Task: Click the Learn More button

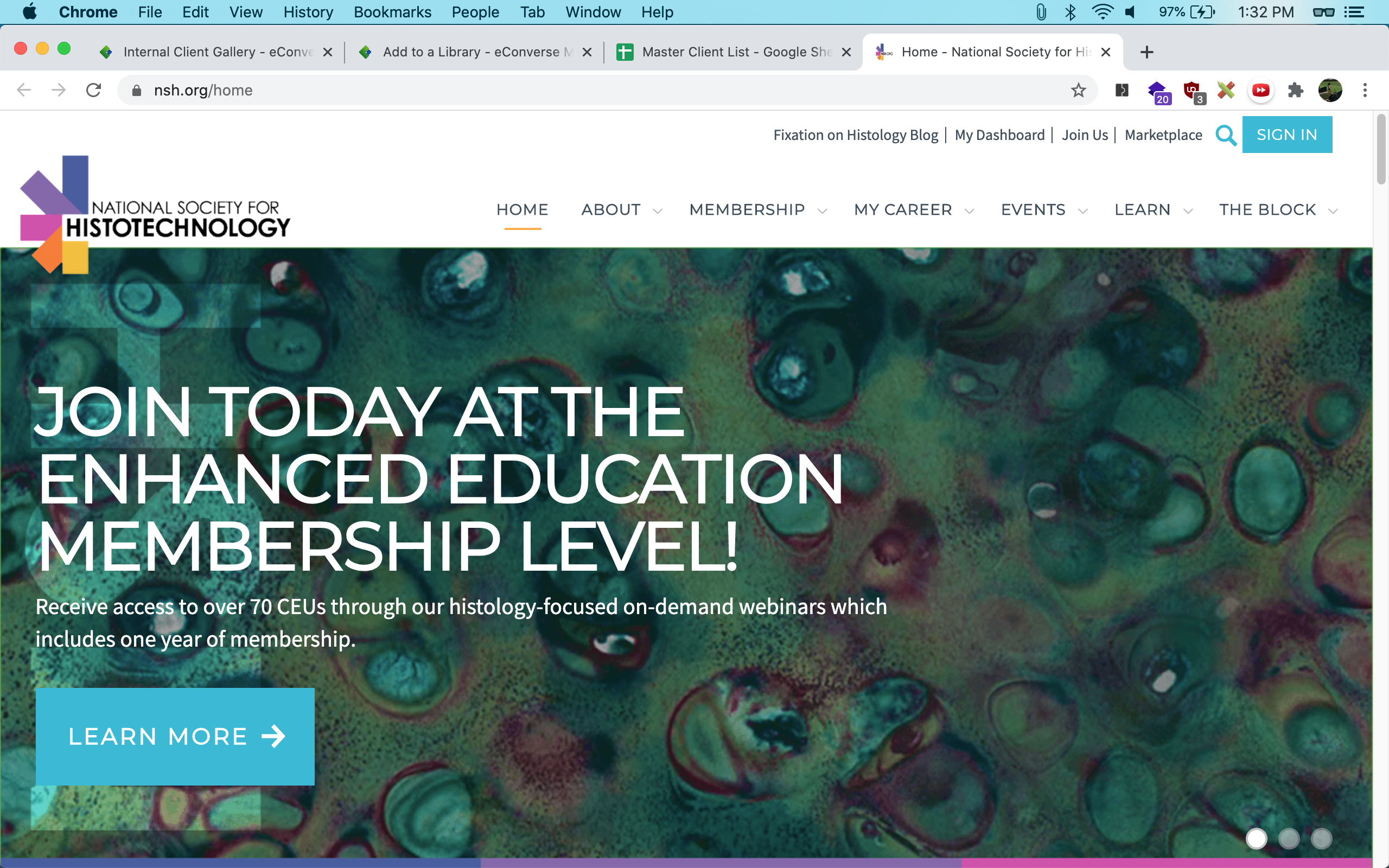Action: [x=175, y=736]
